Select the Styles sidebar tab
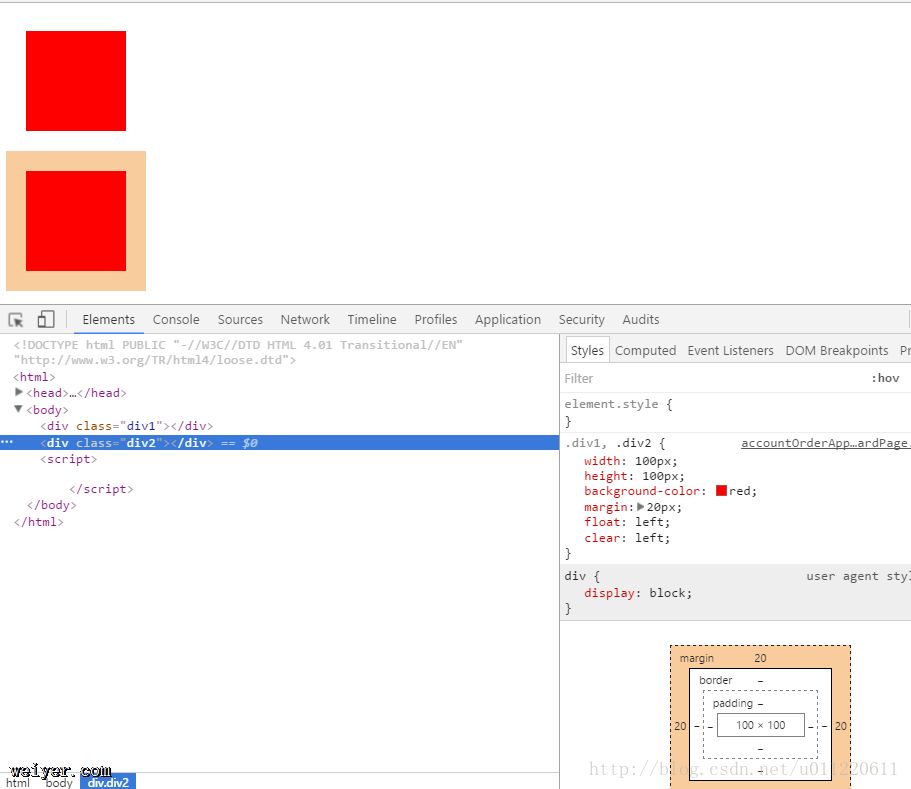The image size is (911, 789). tap(587, 350)
